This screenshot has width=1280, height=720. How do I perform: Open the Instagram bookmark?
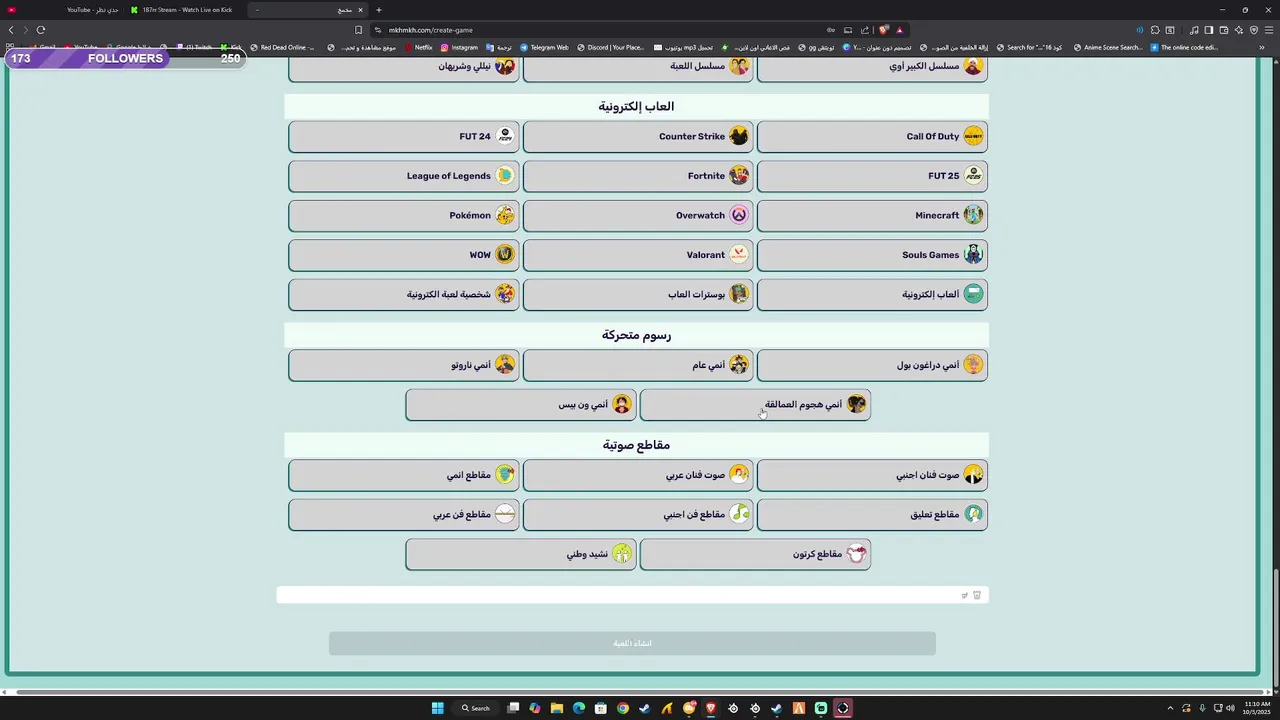(x=459, y=47)
